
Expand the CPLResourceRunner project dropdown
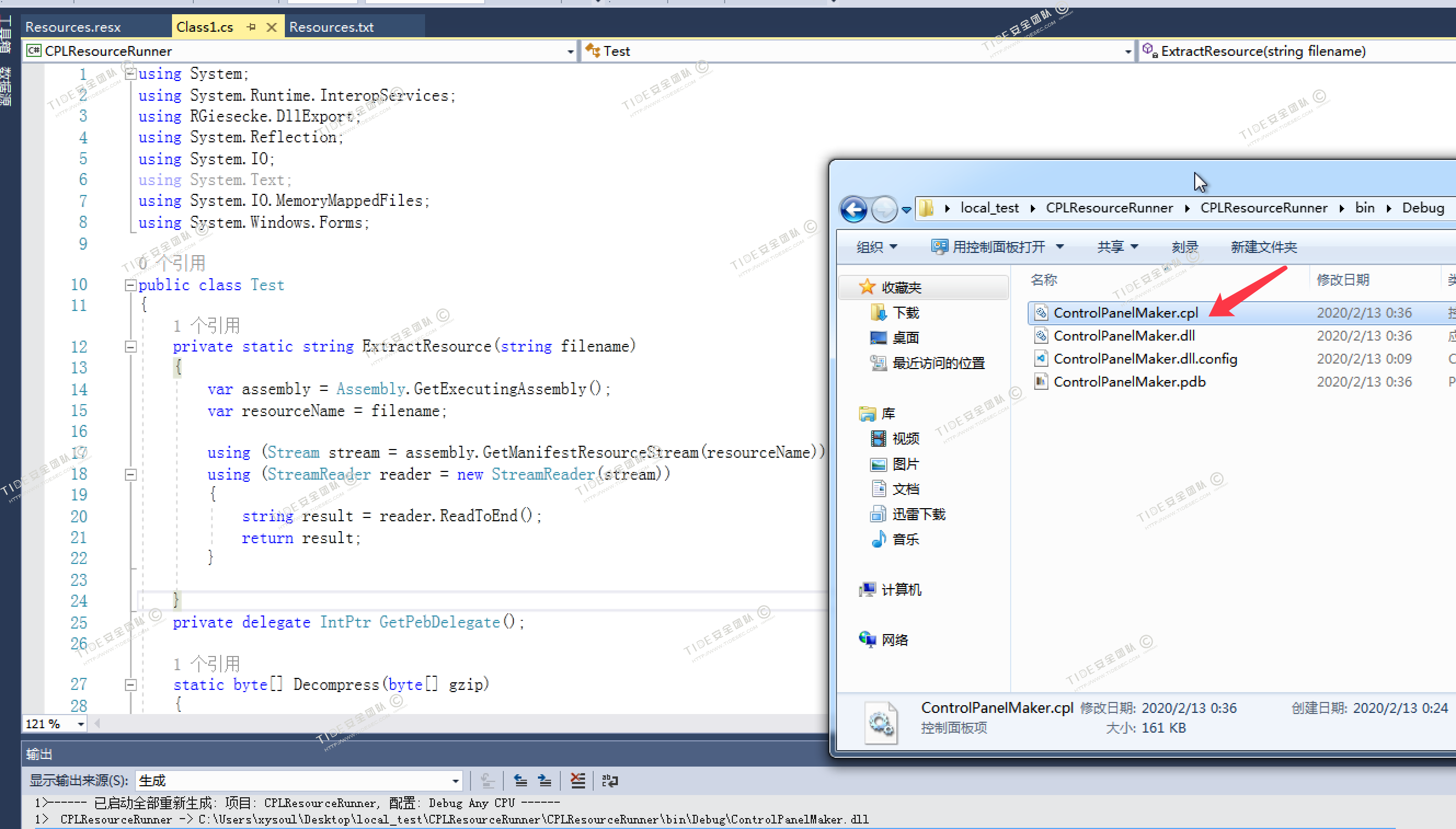click(570, 51)
